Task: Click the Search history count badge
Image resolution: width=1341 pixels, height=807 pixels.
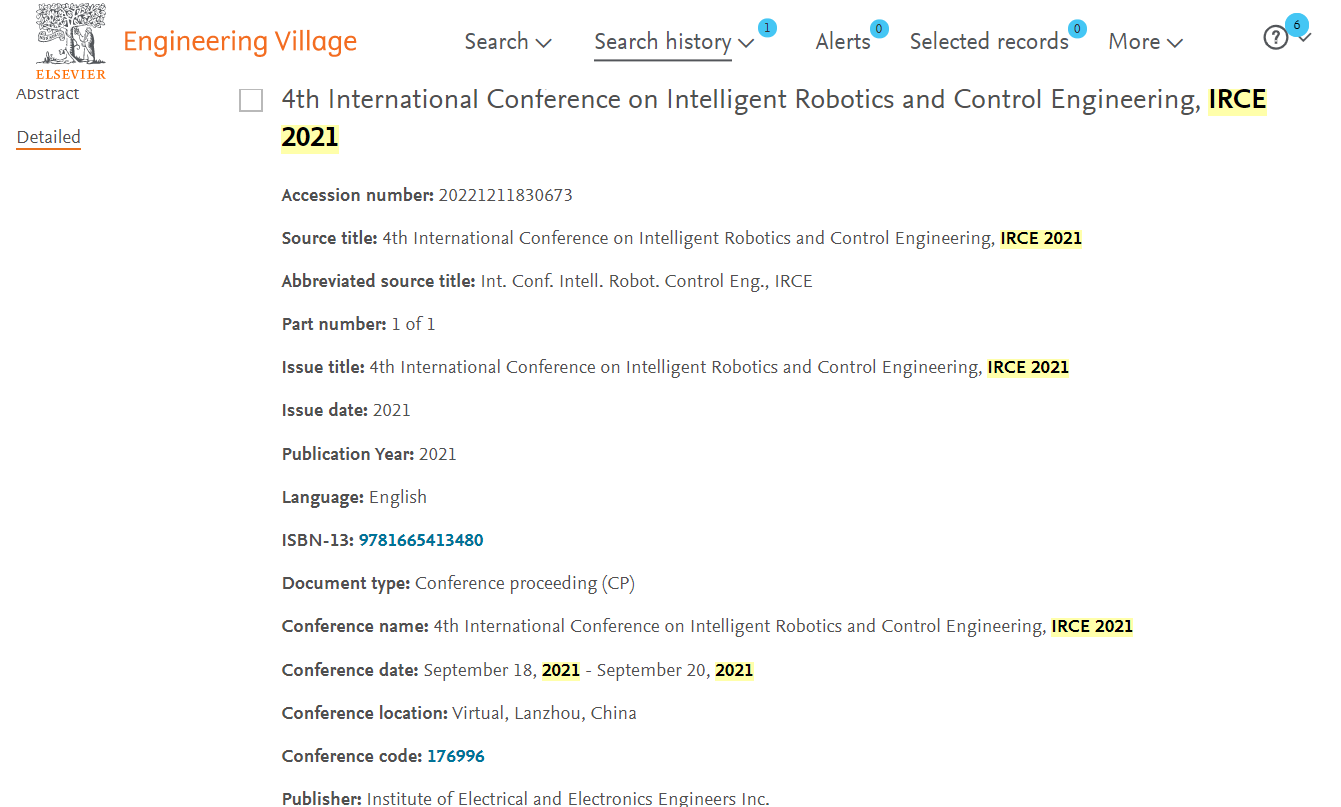Action: (767, 28)
